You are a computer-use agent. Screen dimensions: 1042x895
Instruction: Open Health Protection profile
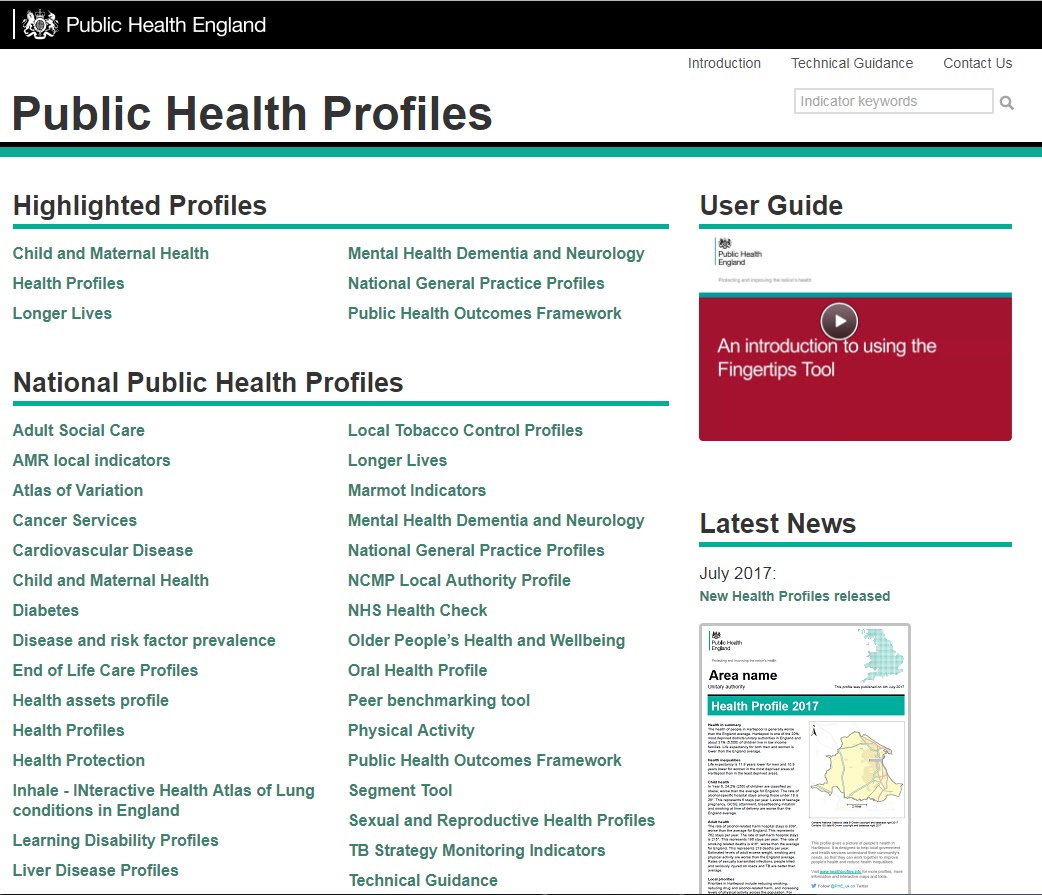coord(78,760)
